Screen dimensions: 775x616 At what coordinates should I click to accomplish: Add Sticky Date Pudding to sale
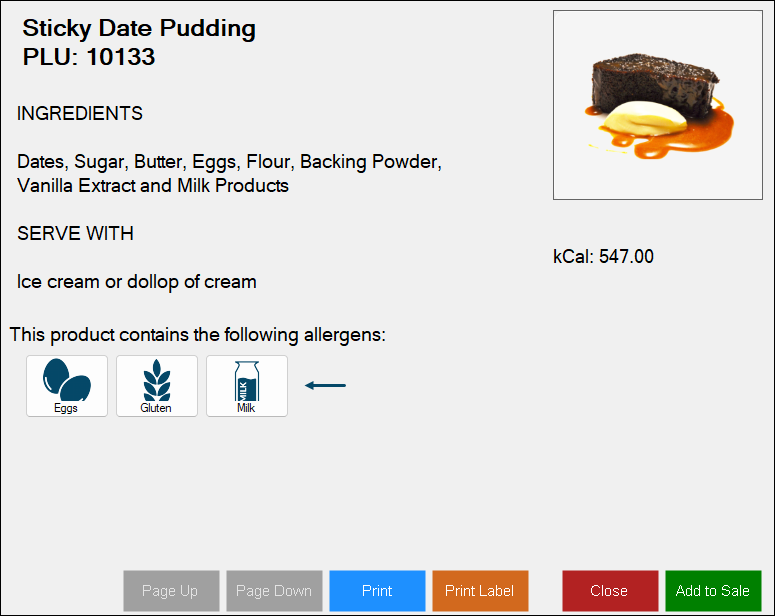click(713, 591)
